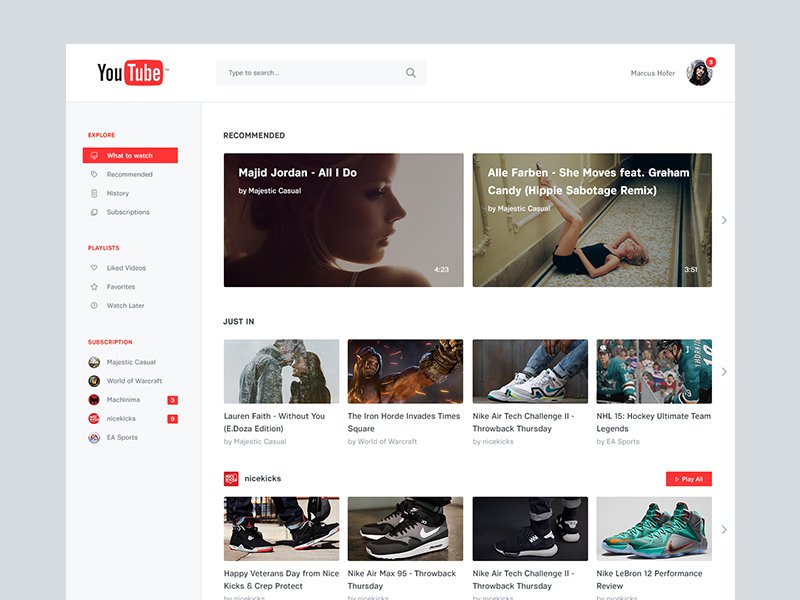Viewport: 800px width, 600px height.
Task: Click the nicekicks section logo icon
Action: point(231,479)
